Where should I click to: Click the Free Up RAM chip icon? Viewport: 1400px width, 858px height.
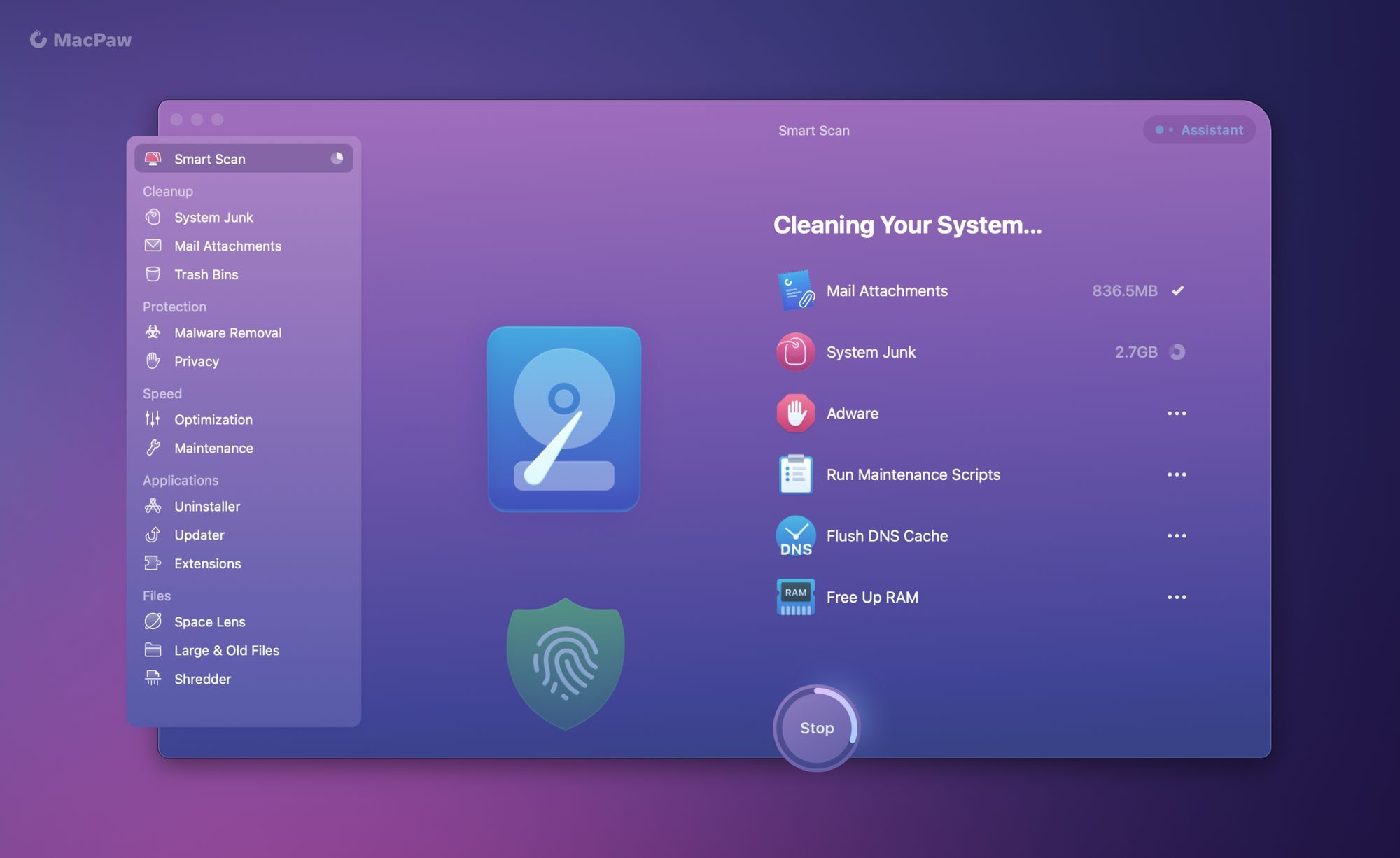pyautogui.click(x=795, y=597)
